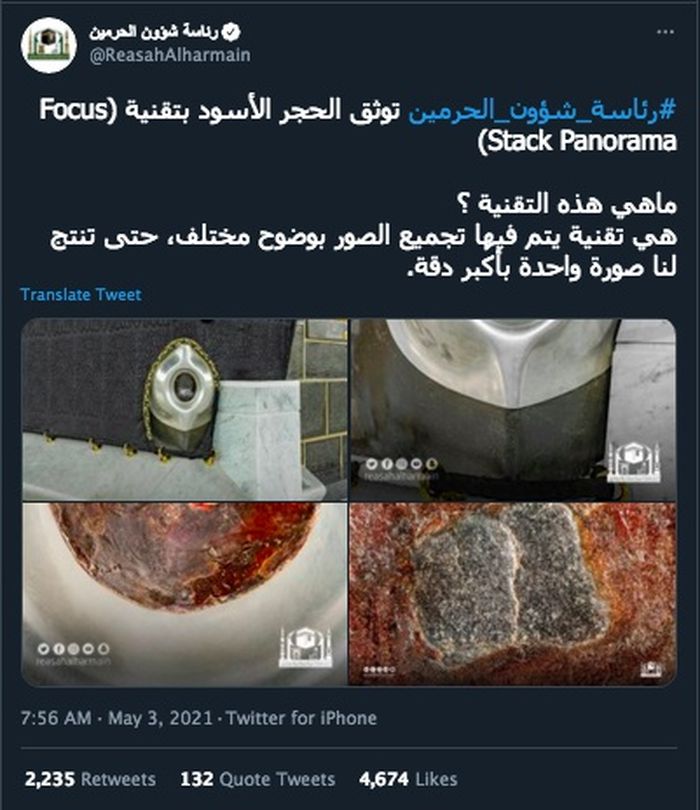The image size is (700, 810).
Task: Open the bottom-right stone fragment macro photo
Action: [x=513, y=594]
